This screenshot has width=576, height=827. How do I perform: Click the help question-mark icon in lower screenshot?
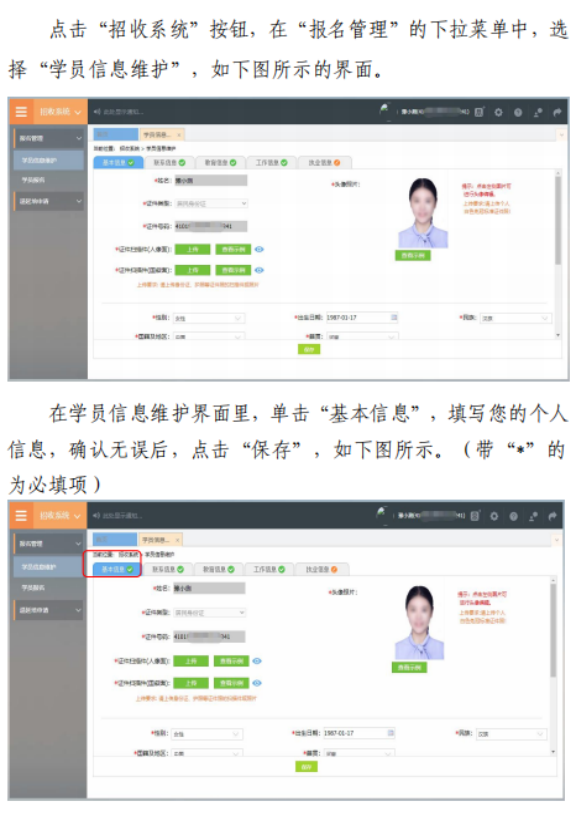click(x=513, y=516)
